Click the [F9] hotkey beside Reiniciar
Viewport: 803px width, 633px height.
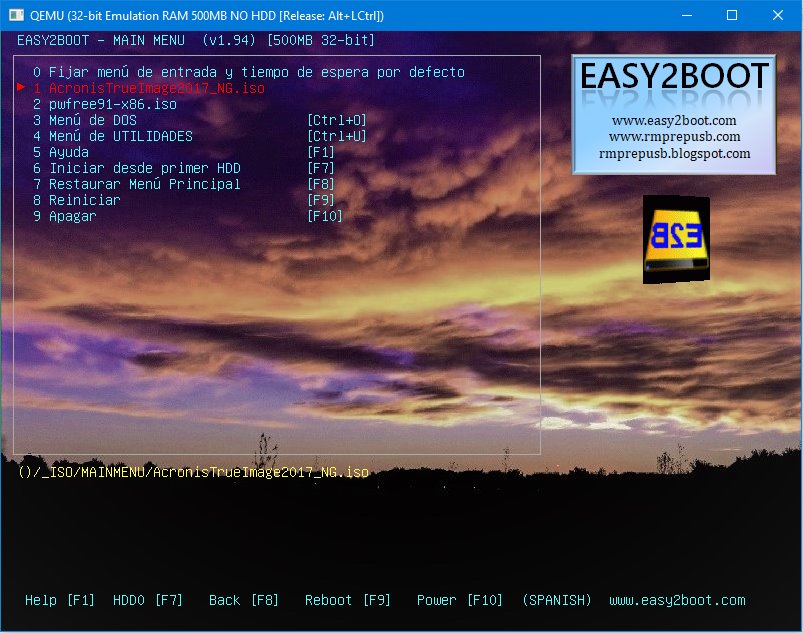pyautogui.click(x=321, y=200)
